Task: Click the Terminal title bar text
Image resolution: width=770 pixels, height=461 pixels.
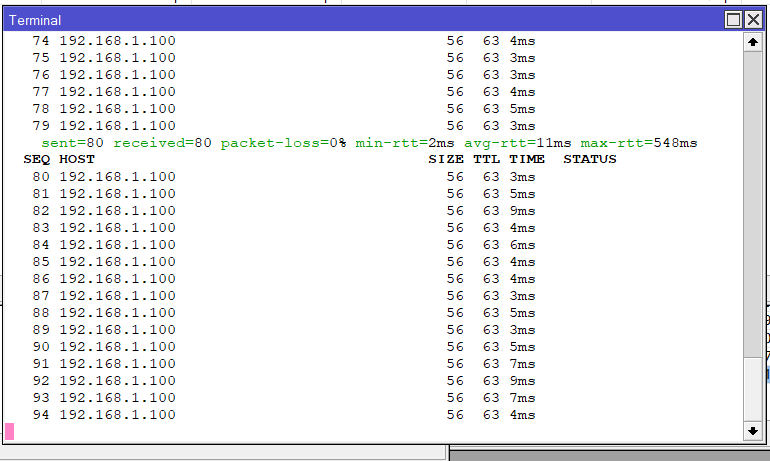Action: point(35,21)
